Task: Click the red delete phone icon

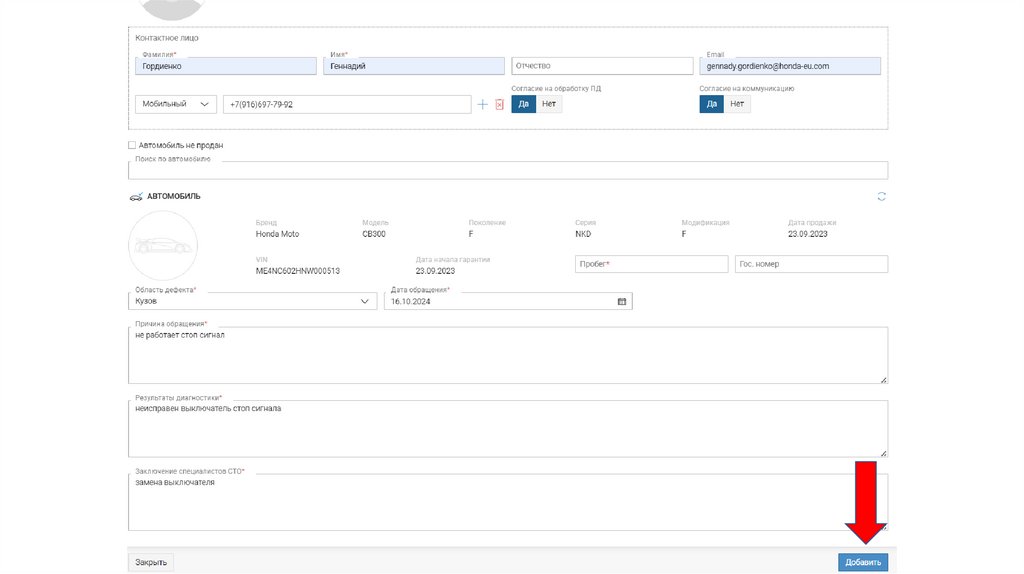Action: click(x=499, y=104)
